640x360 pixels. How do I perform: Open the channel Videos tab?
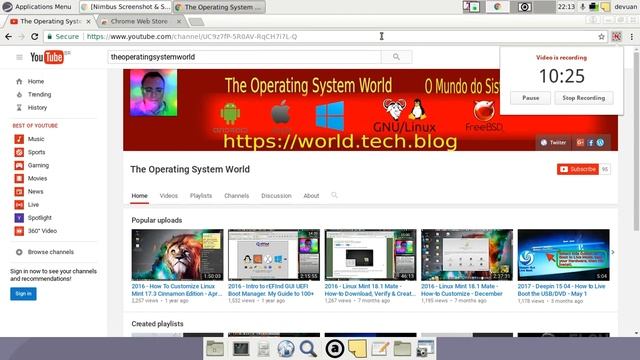pyautogui.click(x=169, y=196)
